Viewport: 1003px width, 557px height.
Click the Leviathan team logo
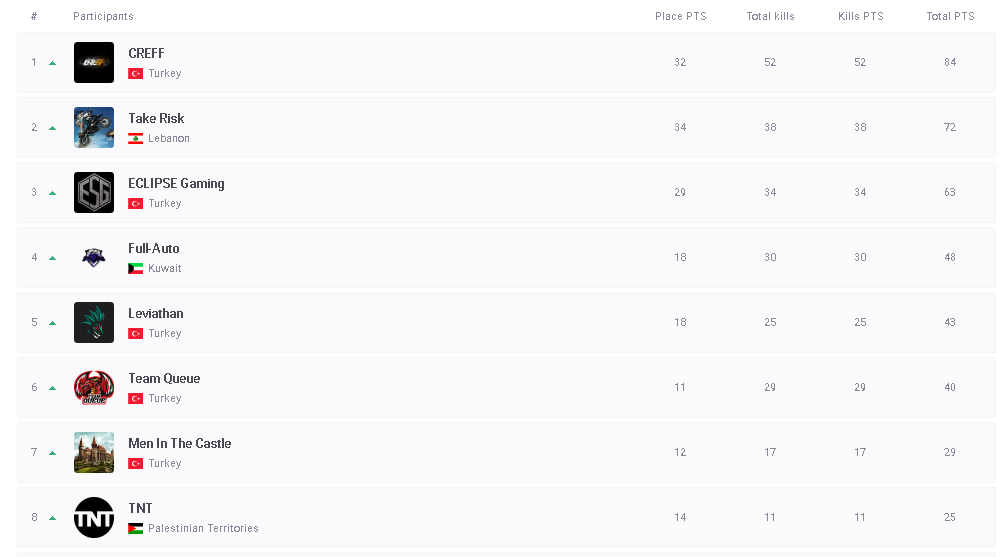[94, 323]
